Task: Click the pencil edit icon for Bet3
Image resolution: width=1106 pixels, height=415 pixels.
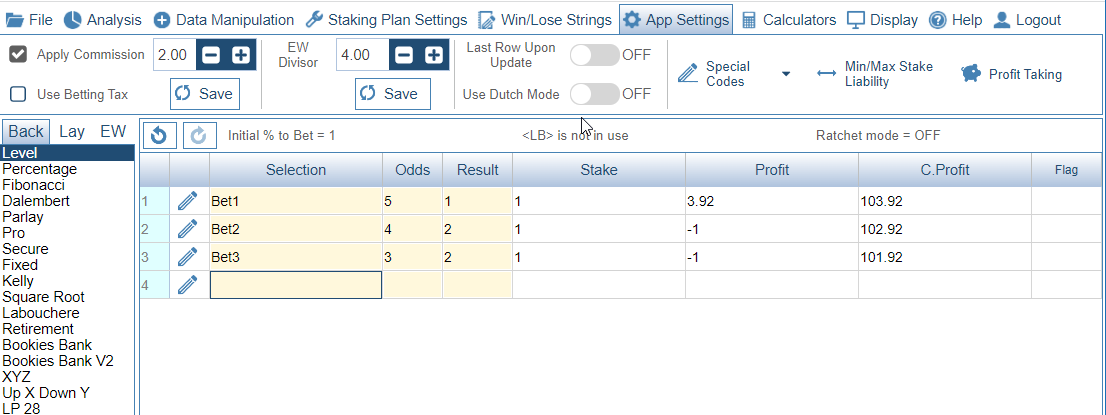Action: point(187,257)
